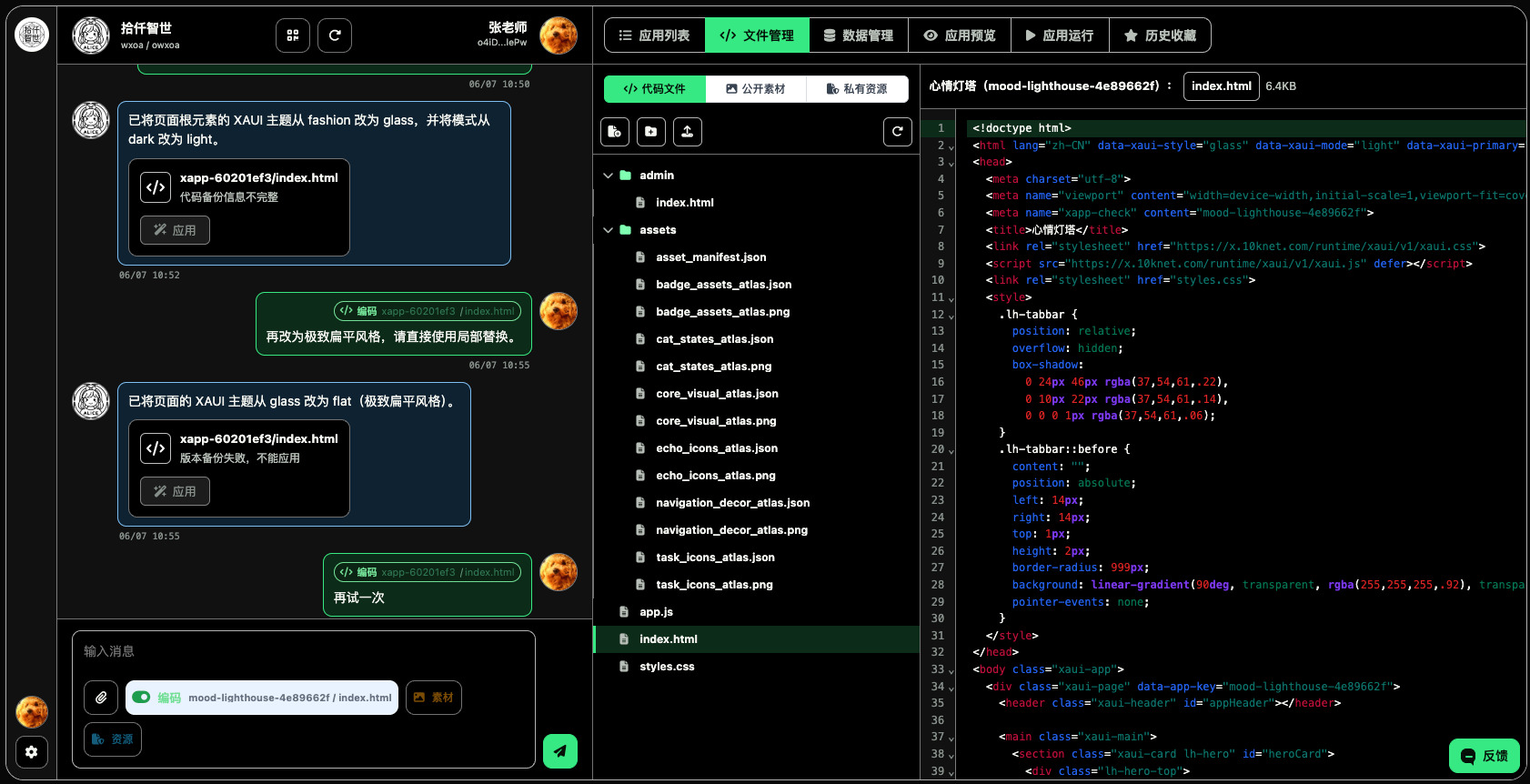Select root index.html in file tree
Viewport: 1530px width, 784px height.
(x=757, y=639)
